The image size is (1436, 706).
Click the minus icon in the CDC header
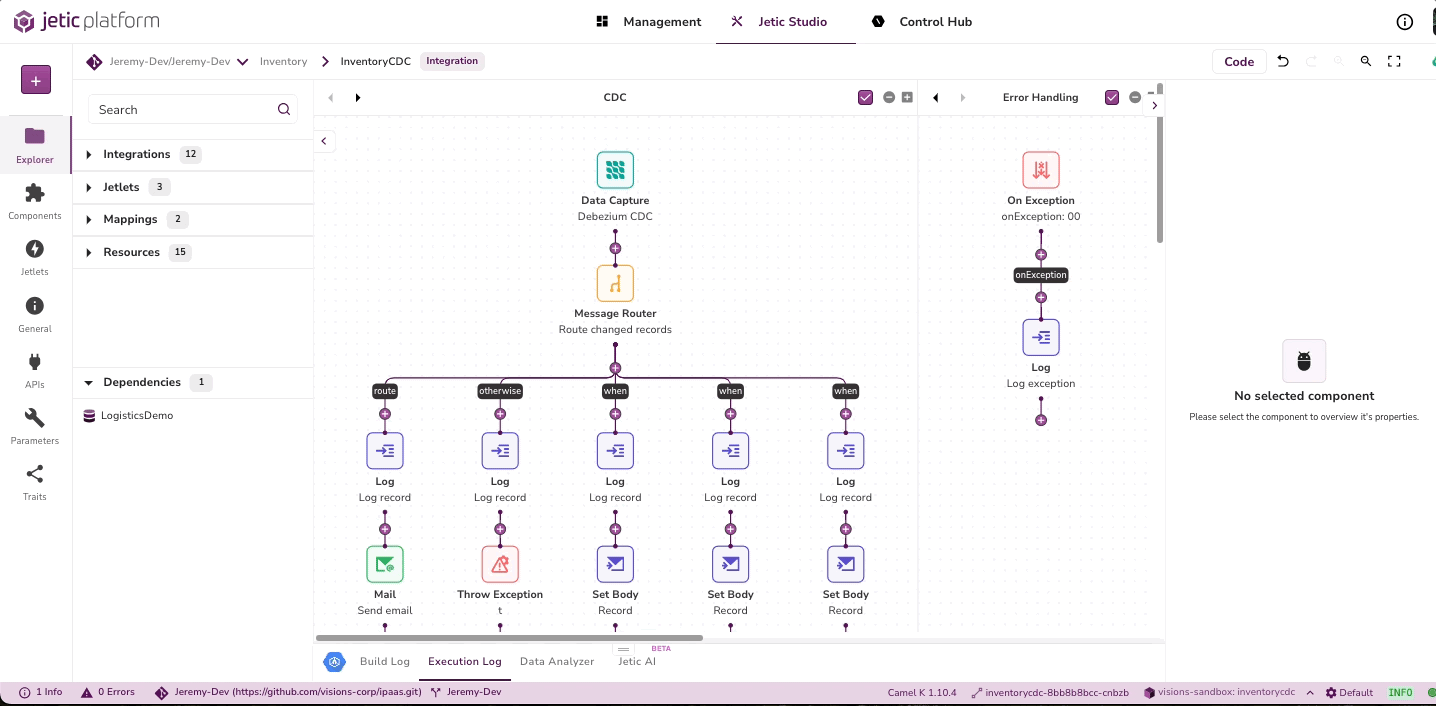889,98
